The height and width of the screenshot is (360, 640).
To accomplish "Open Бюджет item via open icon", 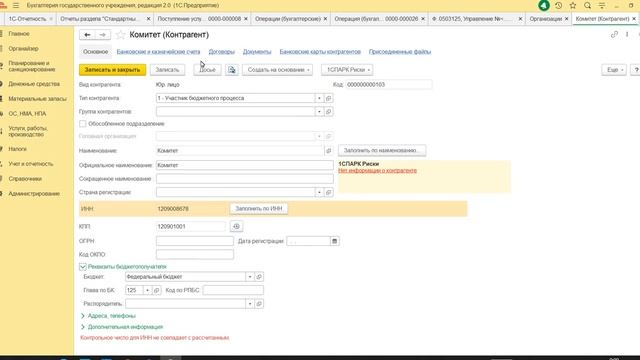I will click(x=259, y=277).
